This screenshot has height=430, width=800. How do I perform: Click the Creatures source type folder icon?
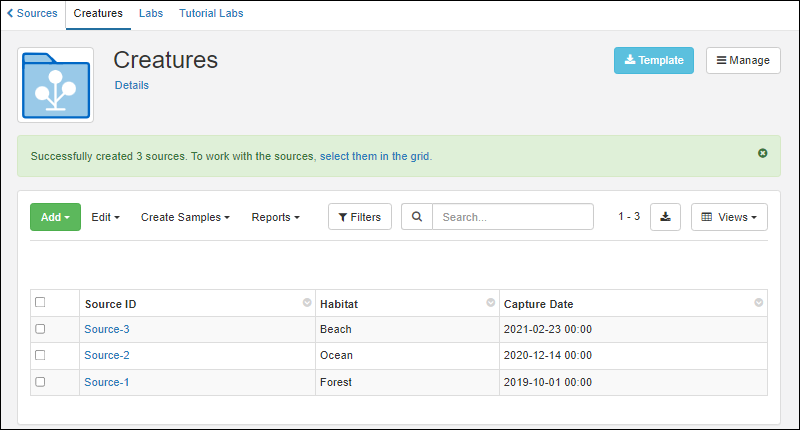[55, 85]
